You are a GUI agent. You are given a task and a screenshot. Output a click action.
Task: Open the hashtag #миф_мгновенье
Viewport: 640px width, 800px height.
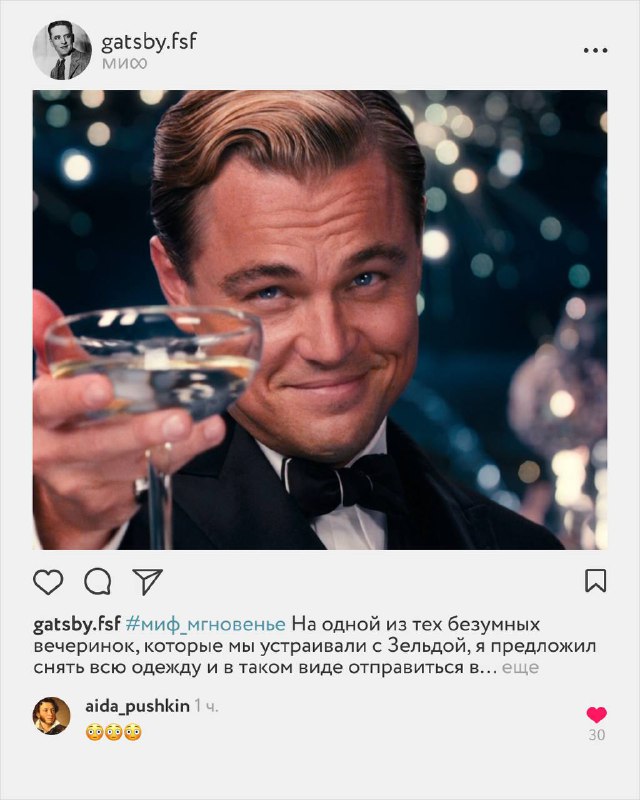(x=205, y=624)
